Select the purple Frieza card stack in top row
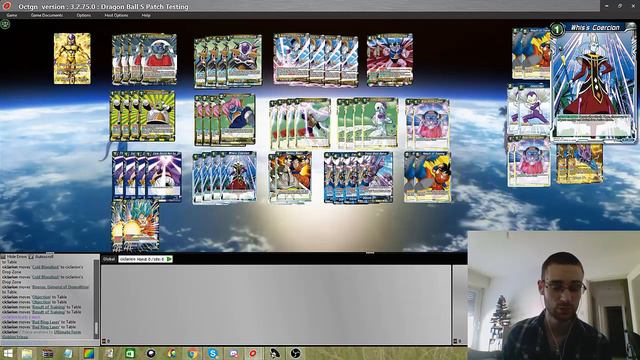Screen dimensions: 640x360 (228, 61)
